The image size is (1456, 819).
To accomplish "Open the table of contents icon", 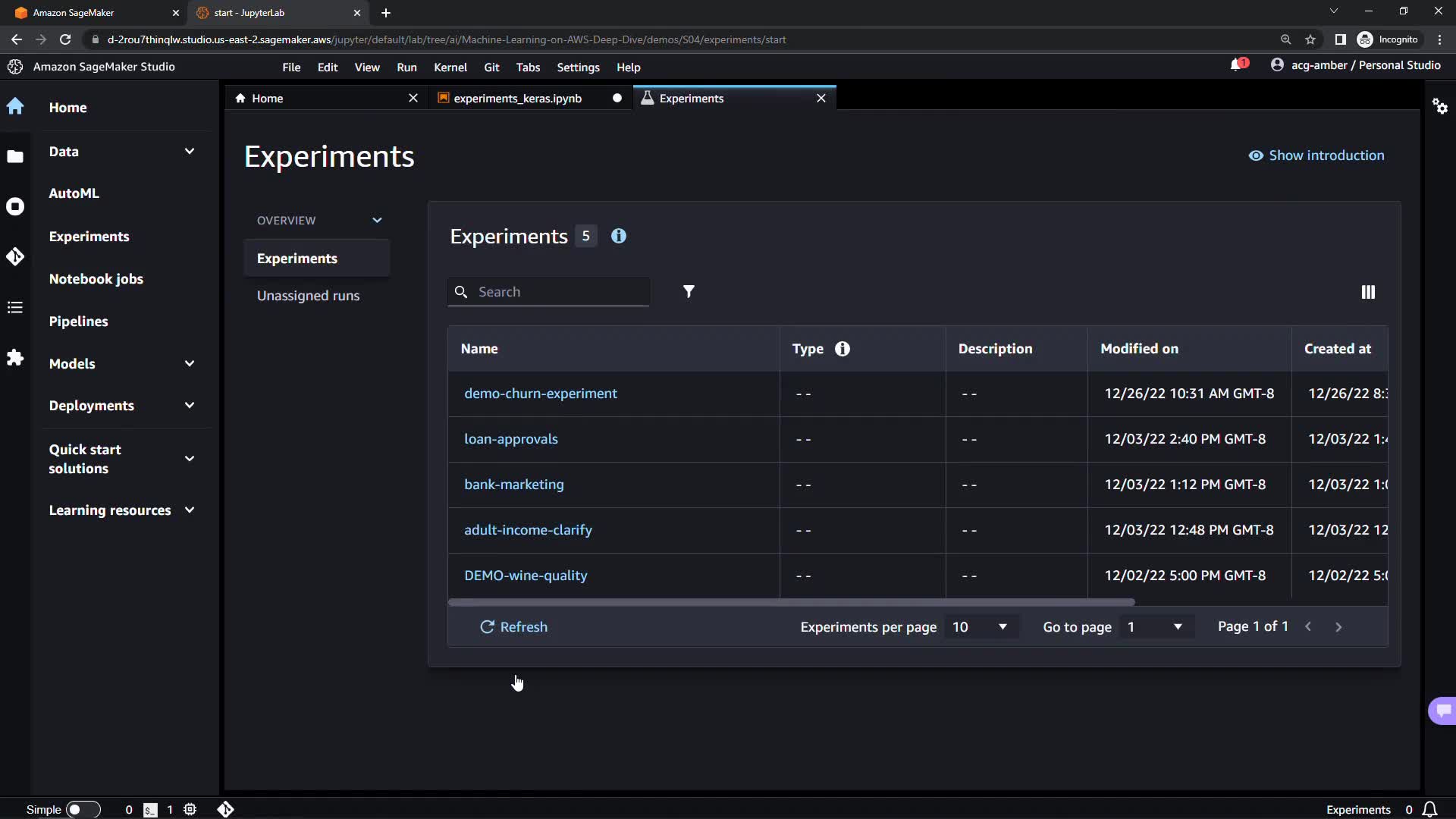I will pyautogui.click(x=15, y=307).
